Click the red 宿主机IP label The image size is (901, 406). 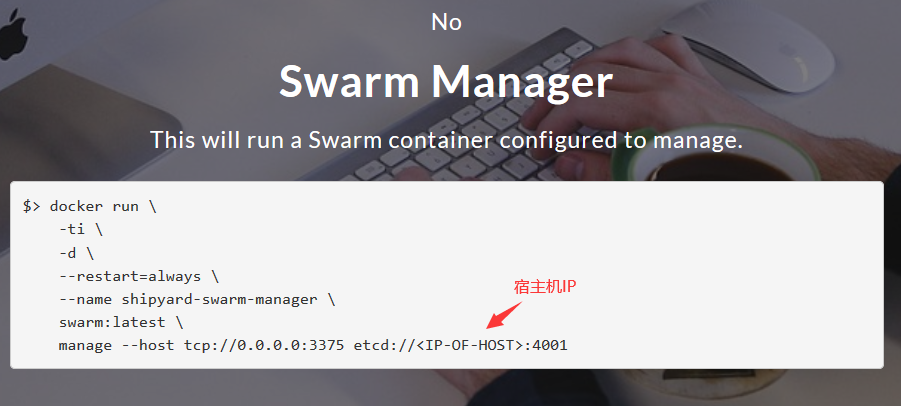click(545, 287)
